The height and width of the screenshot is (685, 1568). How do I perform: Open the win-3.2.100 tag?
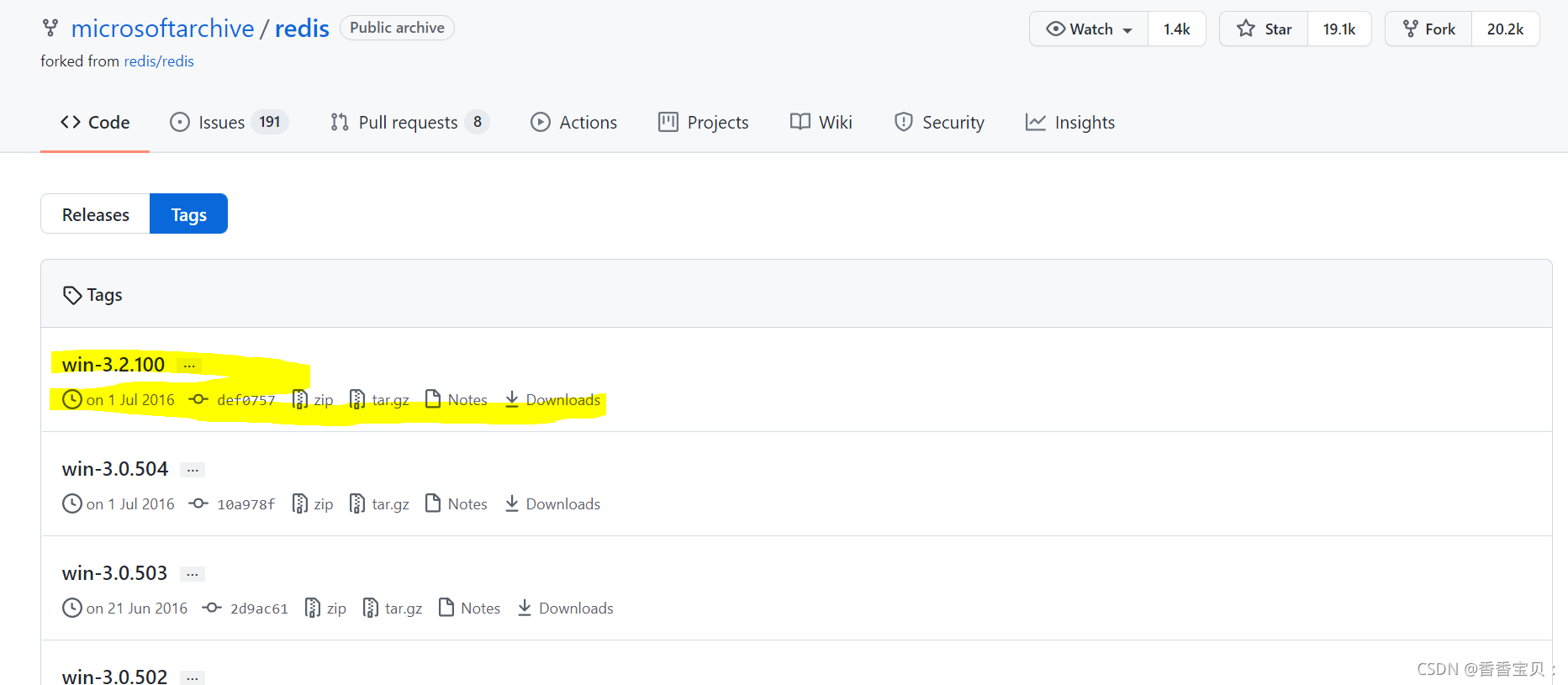coord(114,365)
